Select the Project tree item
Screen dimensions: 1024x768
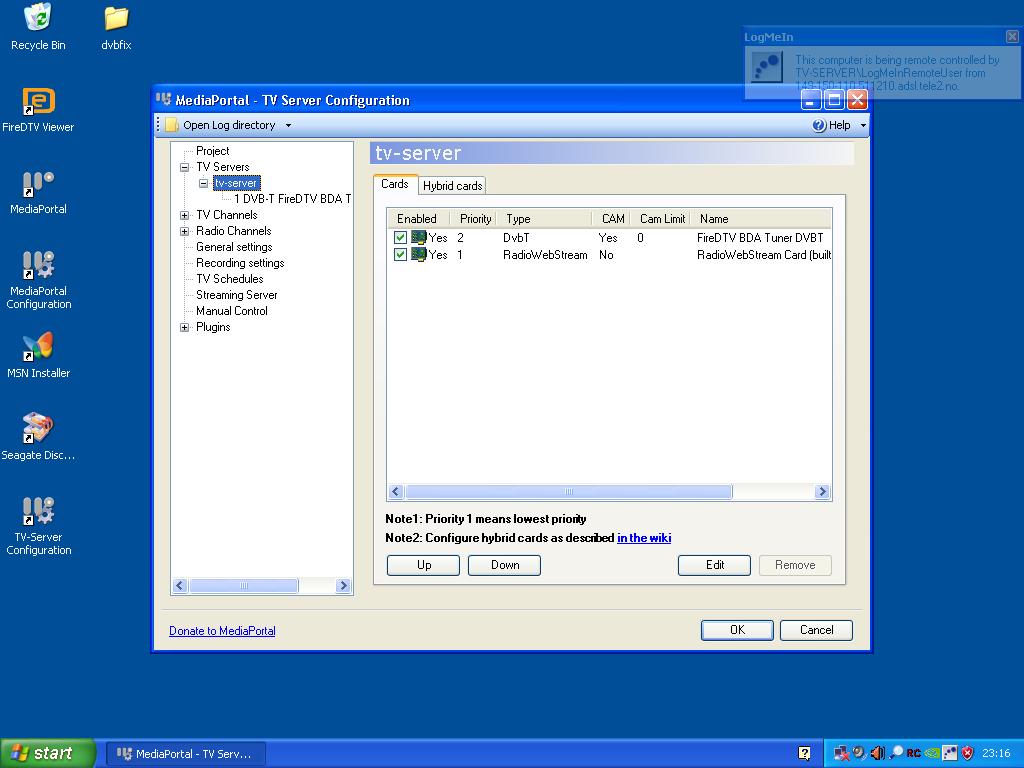[x=212, y=151]
